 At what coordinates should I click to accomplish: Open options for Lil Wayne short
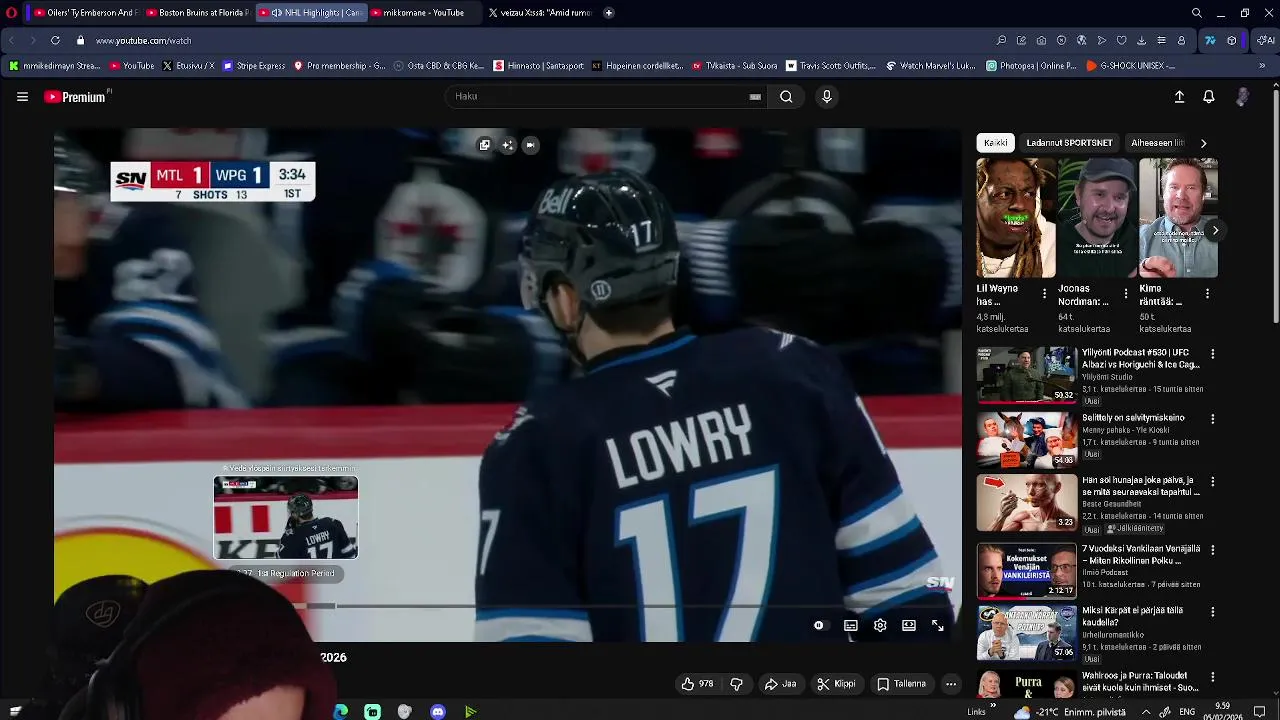tap(1045, 294)
